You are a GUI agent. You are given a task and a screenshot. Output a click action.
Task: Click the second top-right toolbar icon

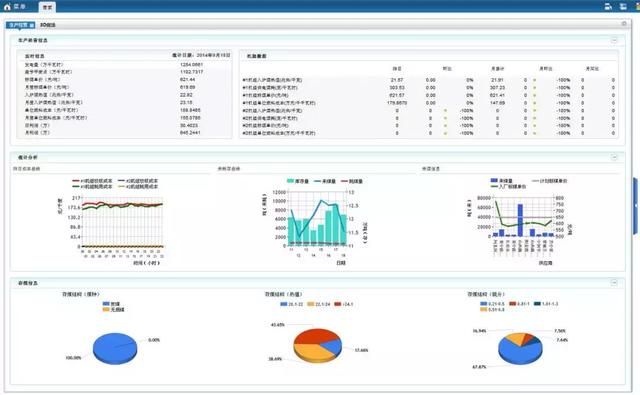tap(623, 7)
